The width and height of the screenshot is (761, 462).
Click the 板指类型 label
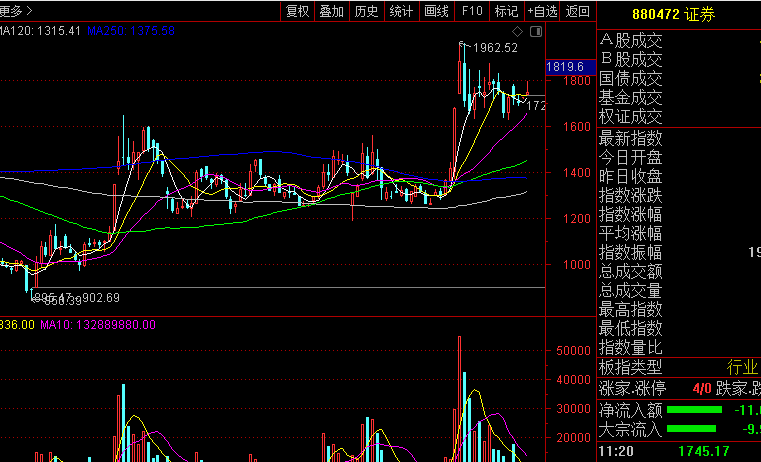tap(630, 367)
